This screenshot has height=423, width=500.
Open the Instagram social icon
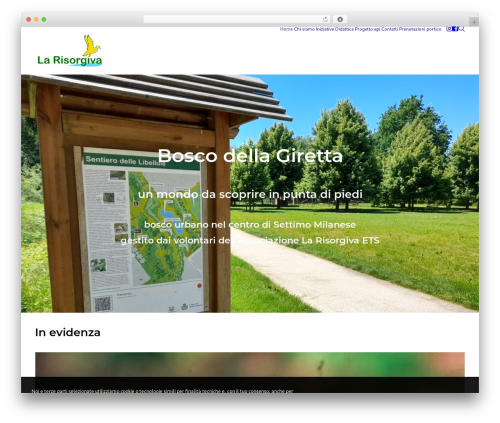click(x=449, y=29)
